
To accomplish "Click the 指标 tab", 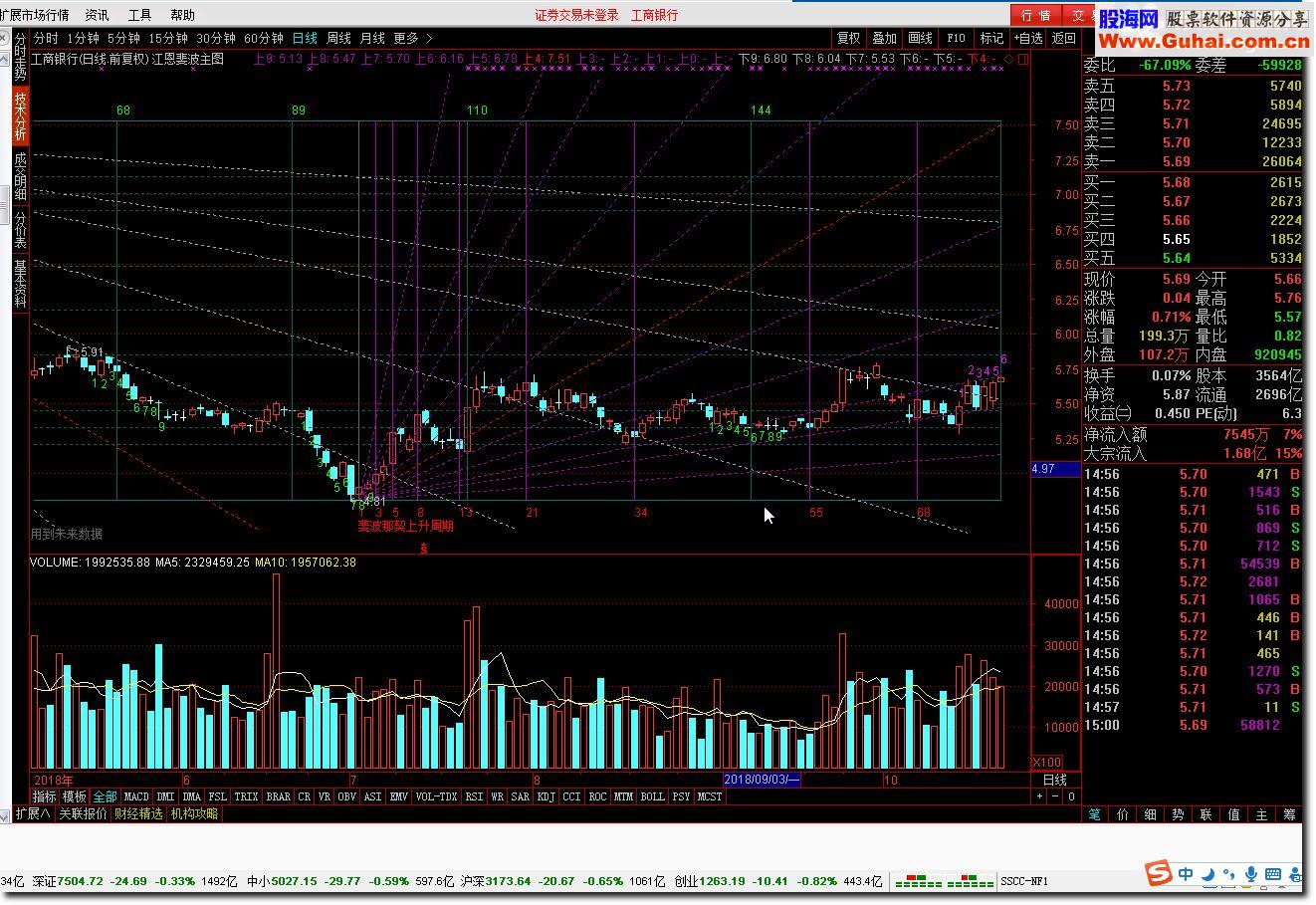I will coord(45,796).
